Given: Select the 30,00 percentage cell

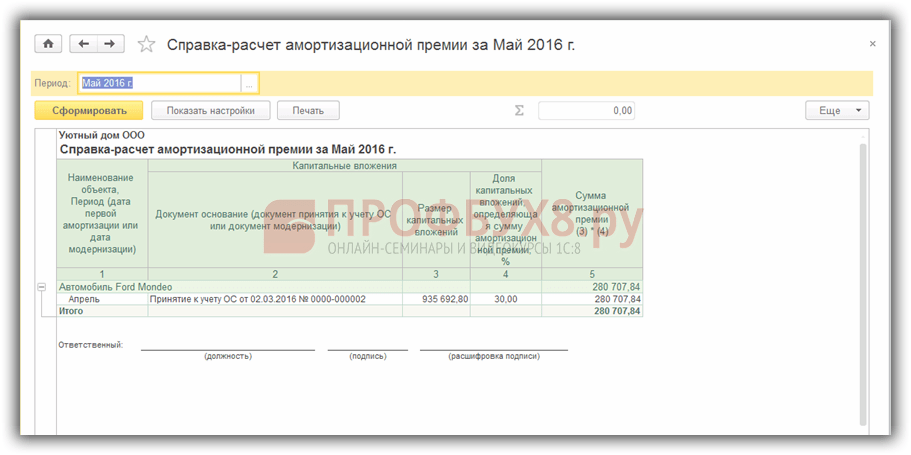Looking at the screenshot, I should pos(505,299).
